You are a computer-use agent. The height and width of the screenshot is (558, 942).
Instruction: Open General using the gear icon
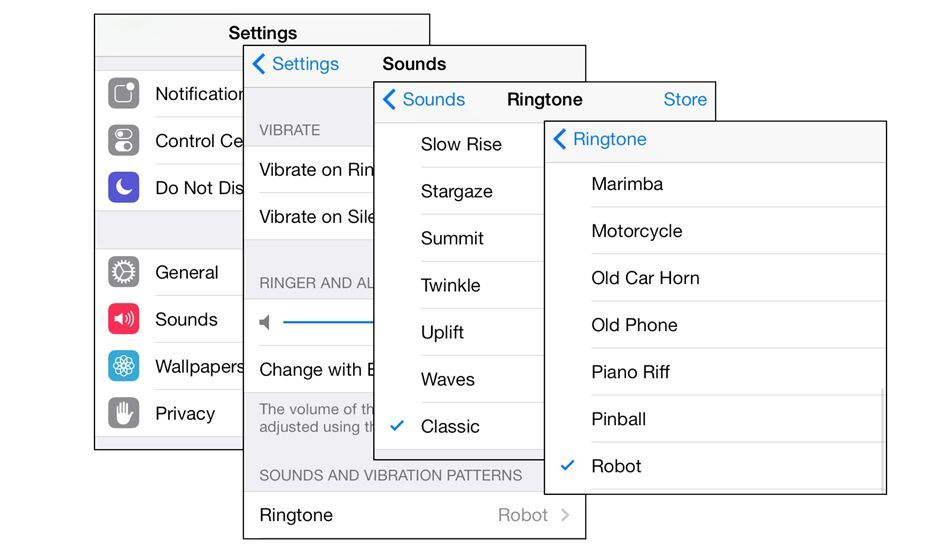[123, 271]
